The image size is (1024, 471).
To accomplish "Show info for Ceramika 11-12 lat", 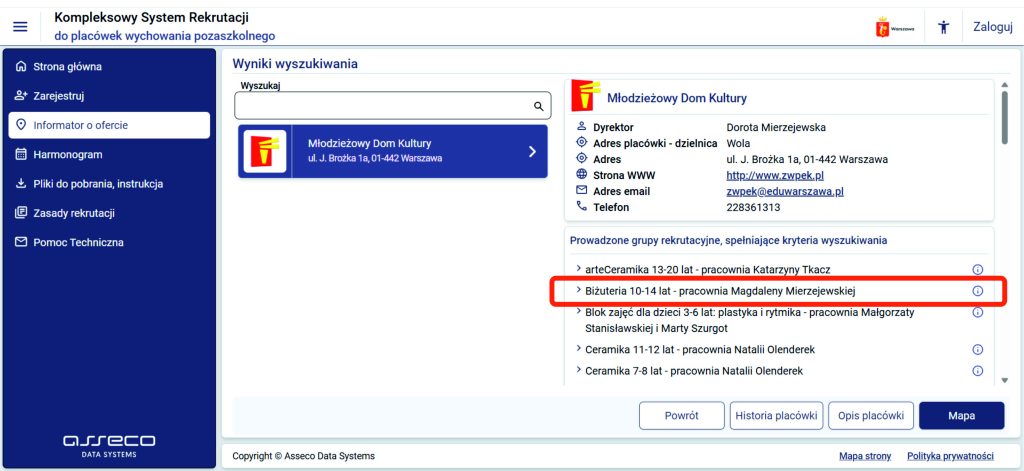I will pos(978,349).
